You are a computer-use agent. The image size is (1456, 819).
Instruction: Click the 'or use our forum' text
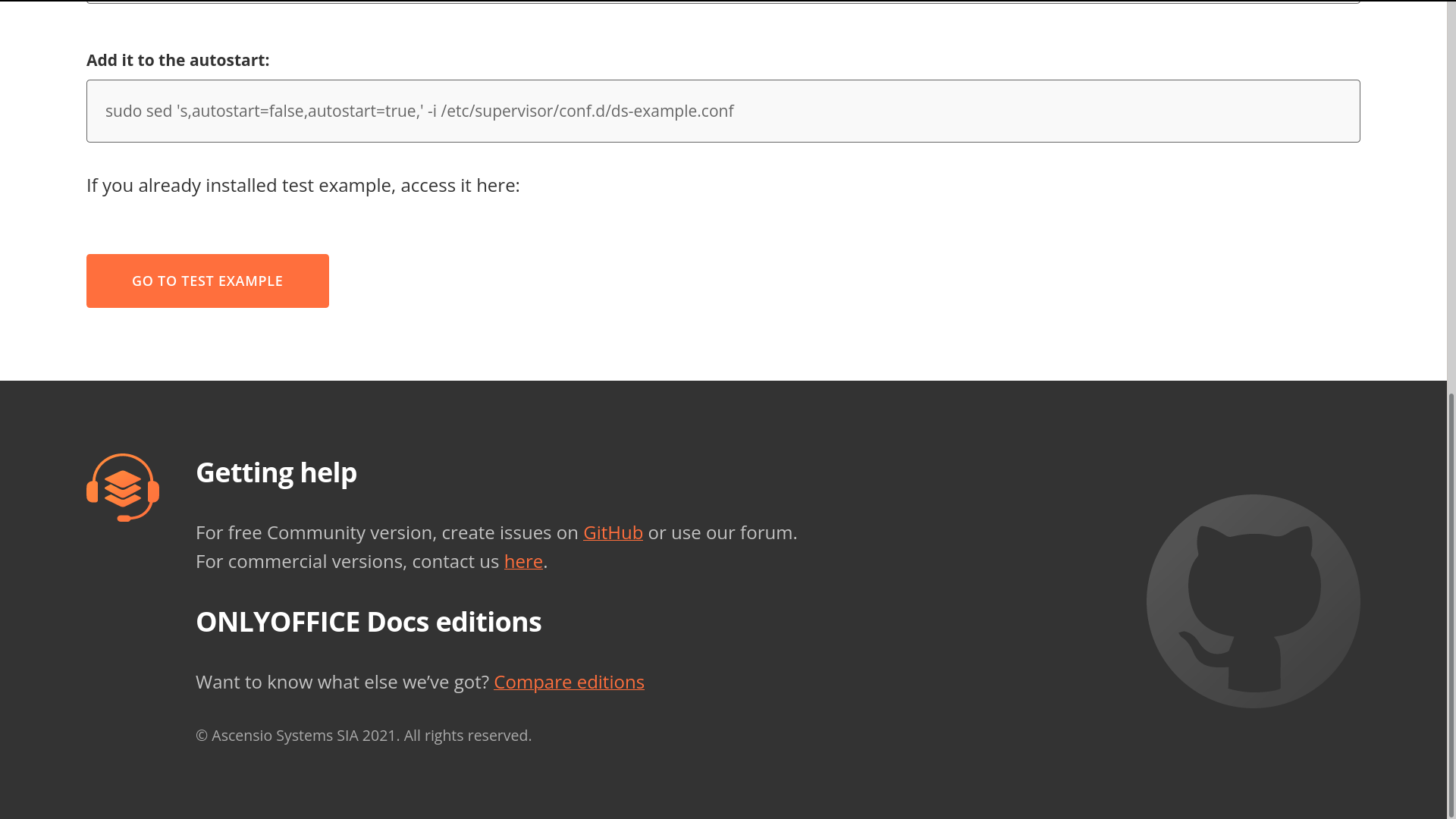pos(721,532)
